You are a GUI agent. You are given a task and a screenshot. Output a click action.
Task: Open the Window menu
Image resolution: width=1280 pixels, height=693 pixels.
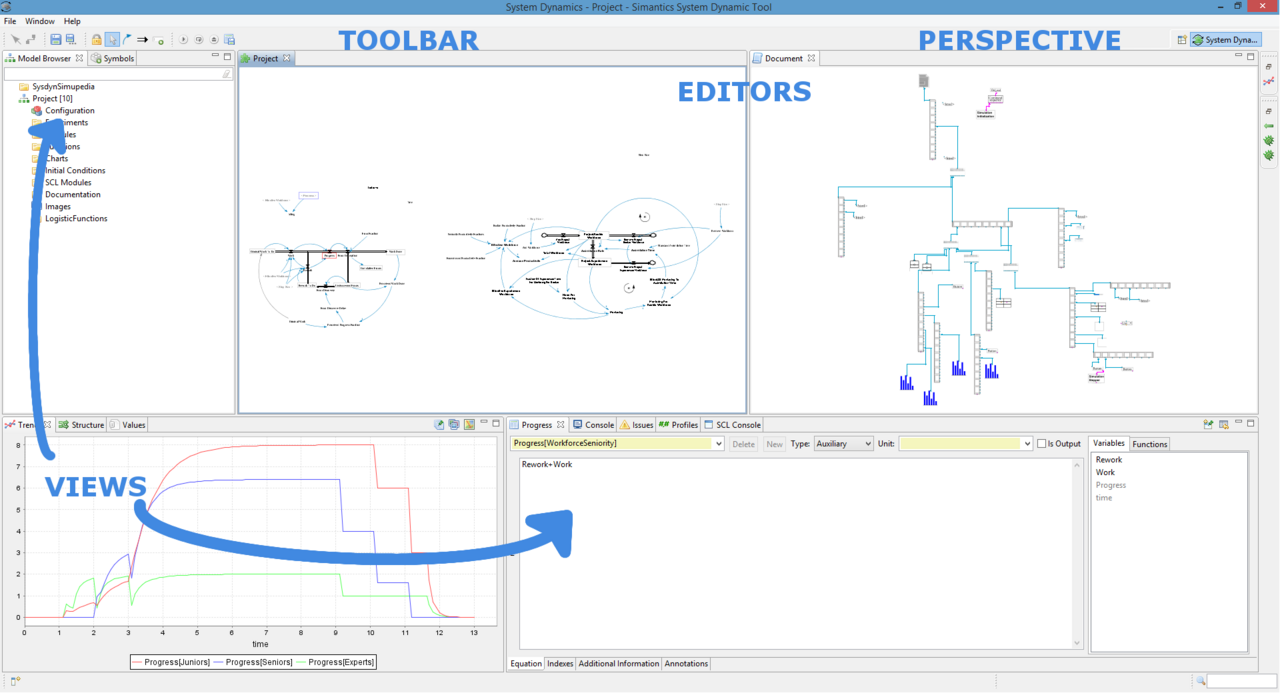coord(40,21)
